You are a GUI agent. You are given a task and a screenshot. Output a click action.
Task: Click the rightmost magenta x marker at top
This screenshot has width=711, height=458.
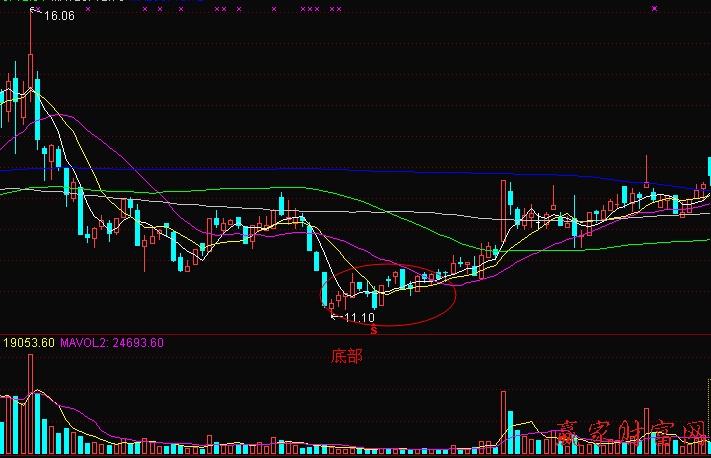click(x=655, y=8)
